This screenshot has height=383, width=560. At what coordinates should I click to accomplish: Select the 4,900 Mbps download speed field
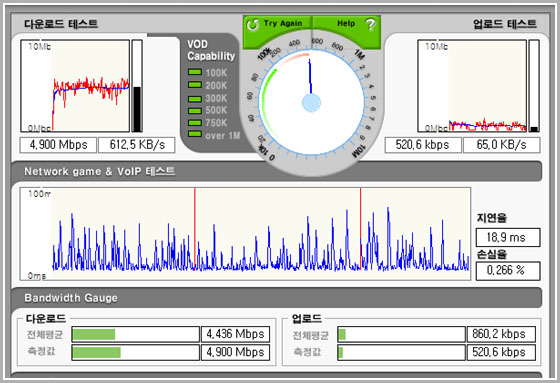(x=58, y=145)
